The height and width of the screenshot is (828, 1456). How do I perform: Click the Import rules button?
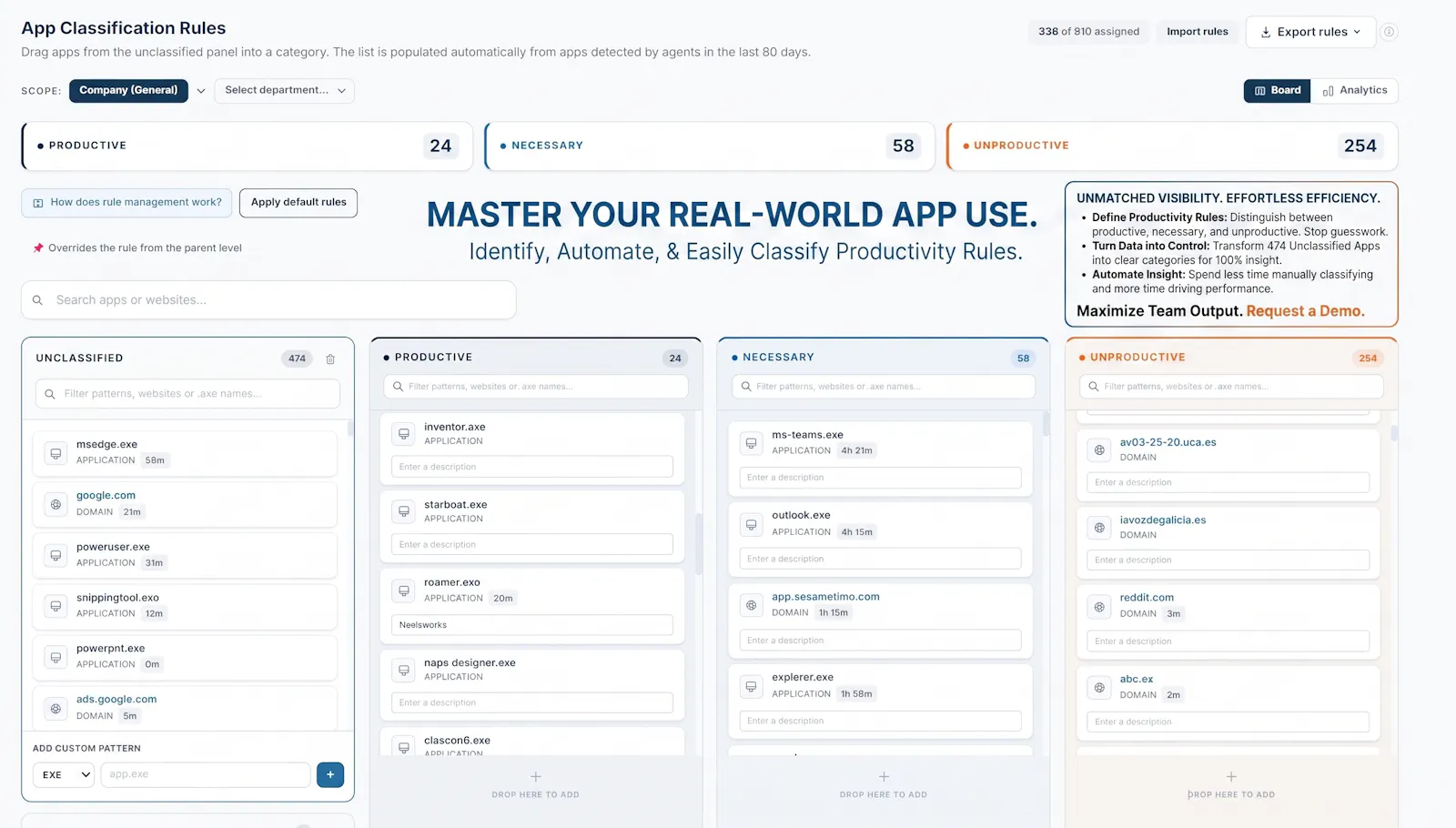pyautogui.click(x=1197, y=32)
